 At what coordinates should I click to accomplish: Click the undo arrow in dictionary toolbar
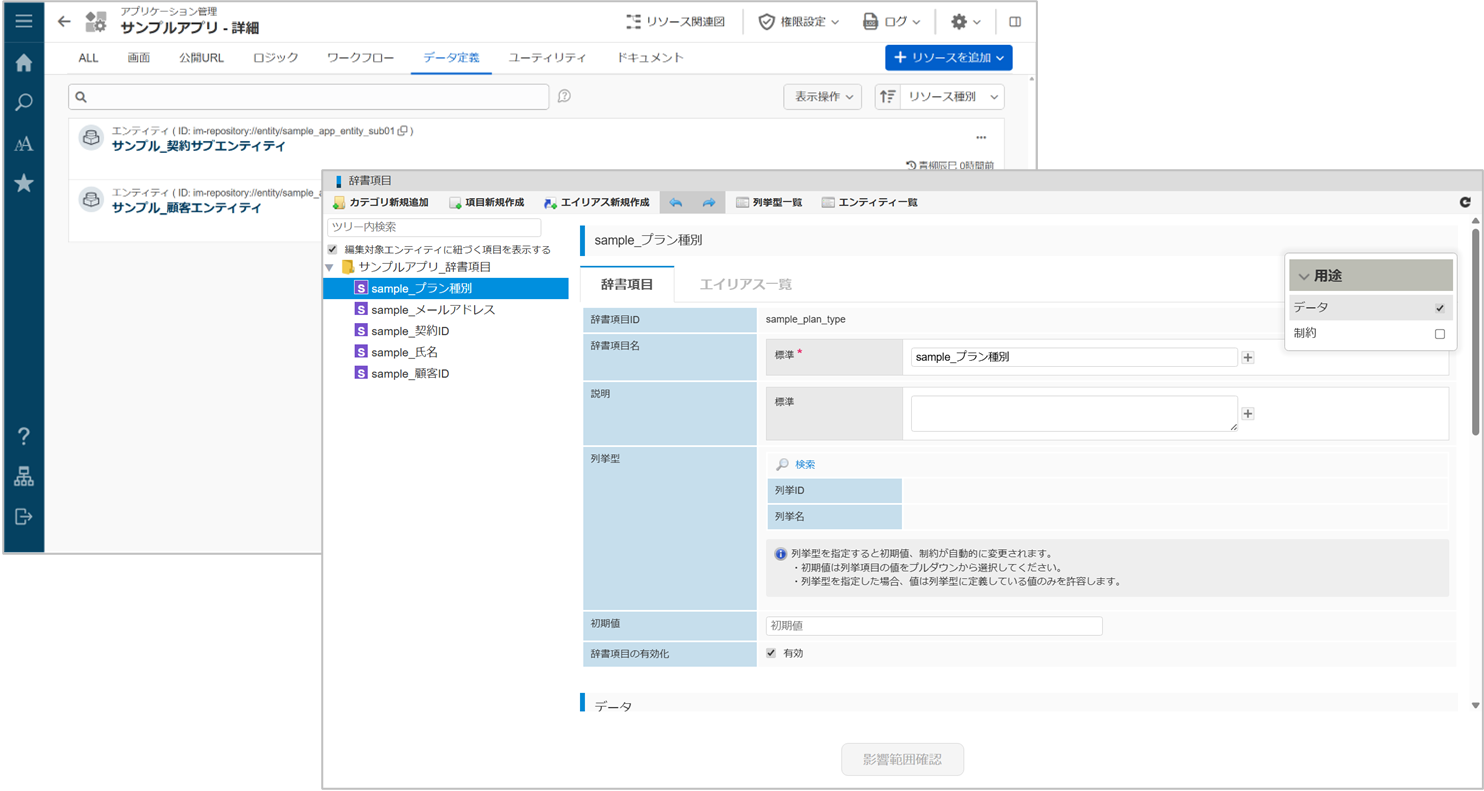coord(676,203)
